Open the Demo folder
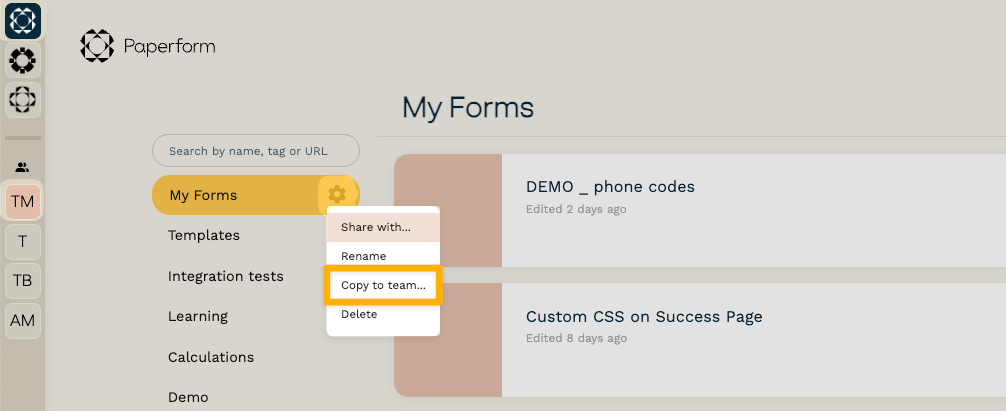The height and width of the screenshot is (411, 1006). 188,397
